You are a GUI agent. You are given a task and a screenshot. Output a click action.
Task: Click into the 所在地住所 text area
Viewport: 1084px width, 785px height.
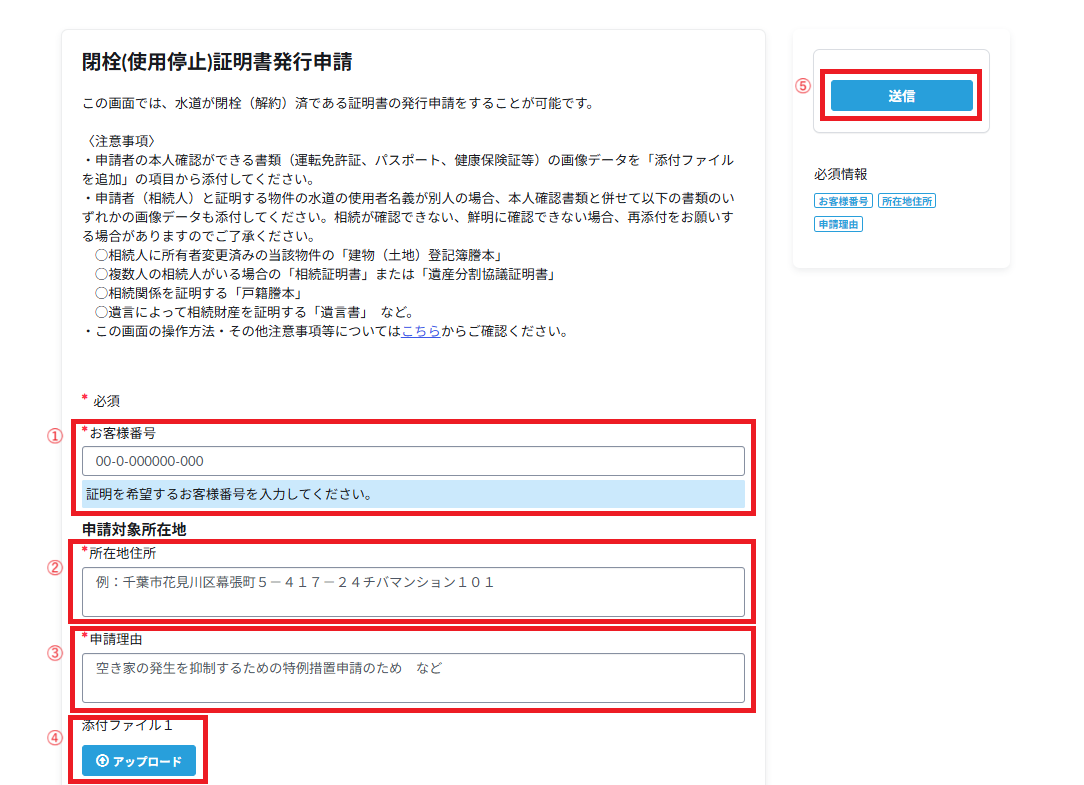[x=413, y=592]
